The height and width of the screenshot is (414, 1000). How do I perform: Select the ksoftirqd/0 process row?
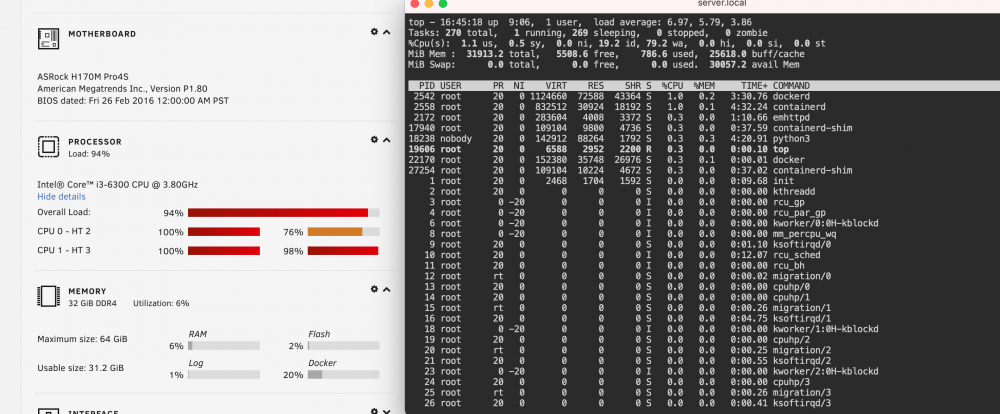pos(702,244)
